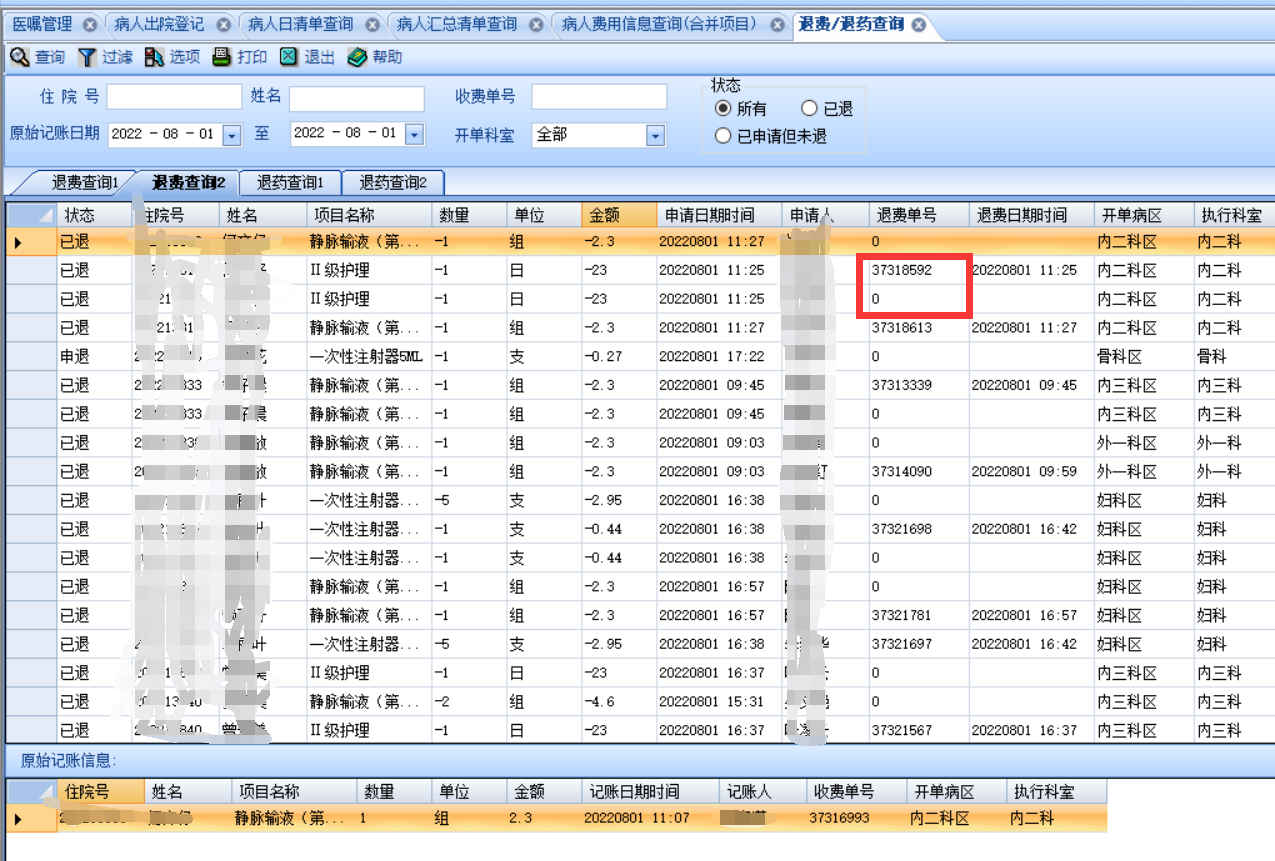The image size is (1275, 861).
Task: Sort by the 退费单号 column header
Action: (919, 215)
